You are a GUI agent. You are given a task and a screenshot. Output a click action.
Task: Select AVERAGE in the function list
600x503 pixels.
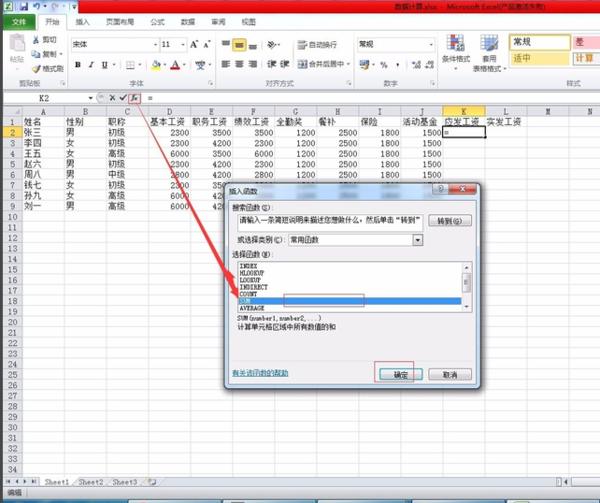click(x=252, y=308)
